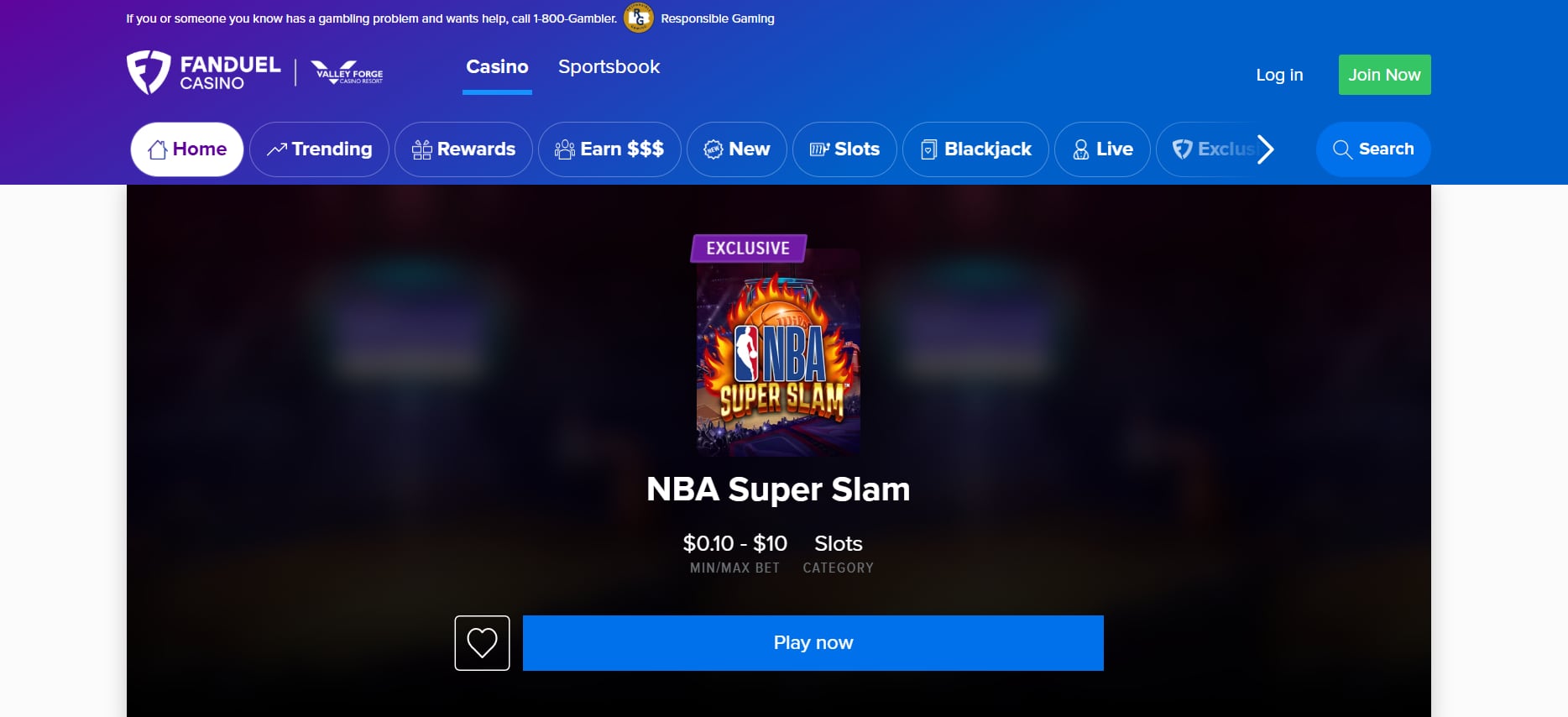Open the Live dealer category
1568x717 pixels.
[x=1102, y=149]
